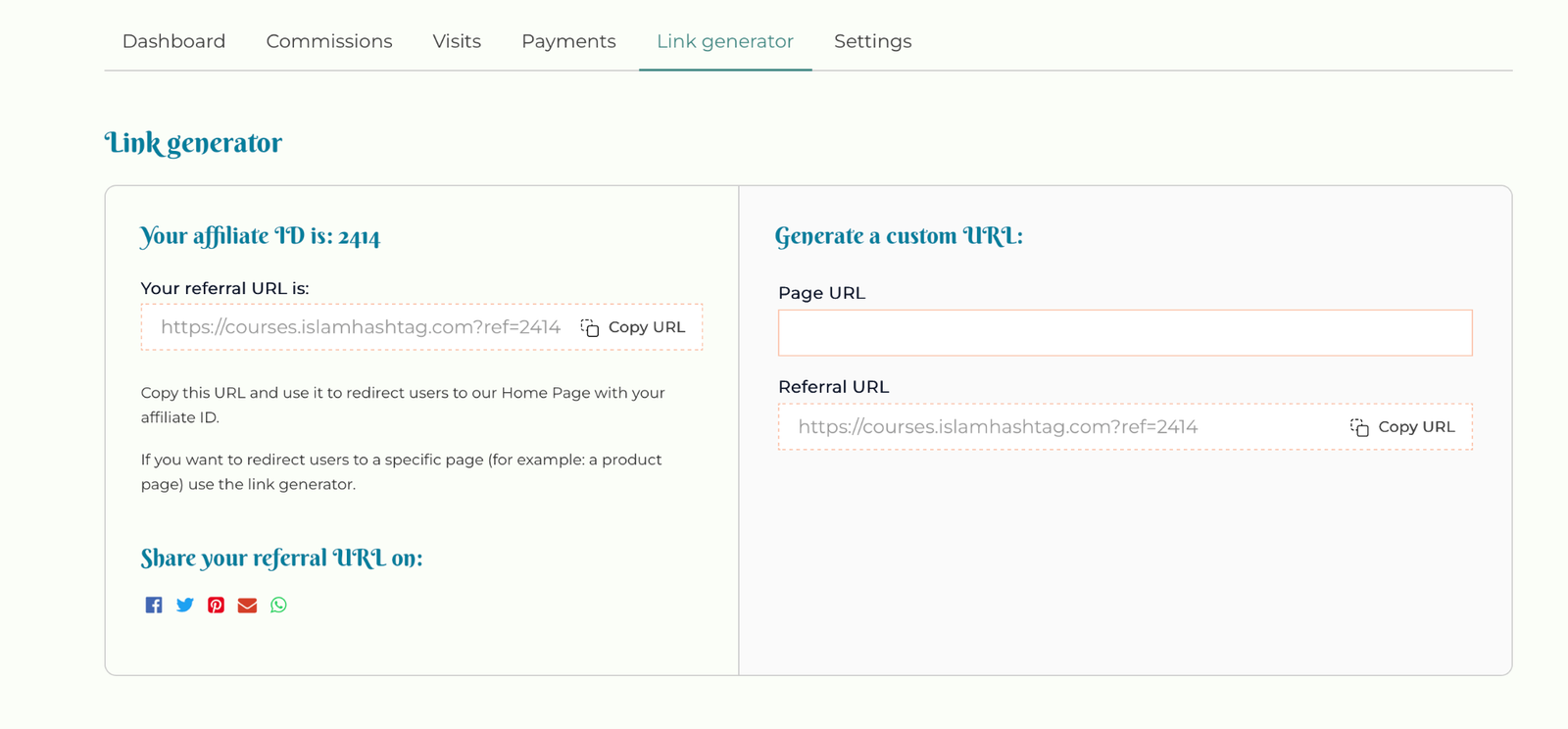Open the Dashboard tab
Image resolution: width=1568 pixels, height=729 pixels.
pyautogui.click(x=173, y=41)
